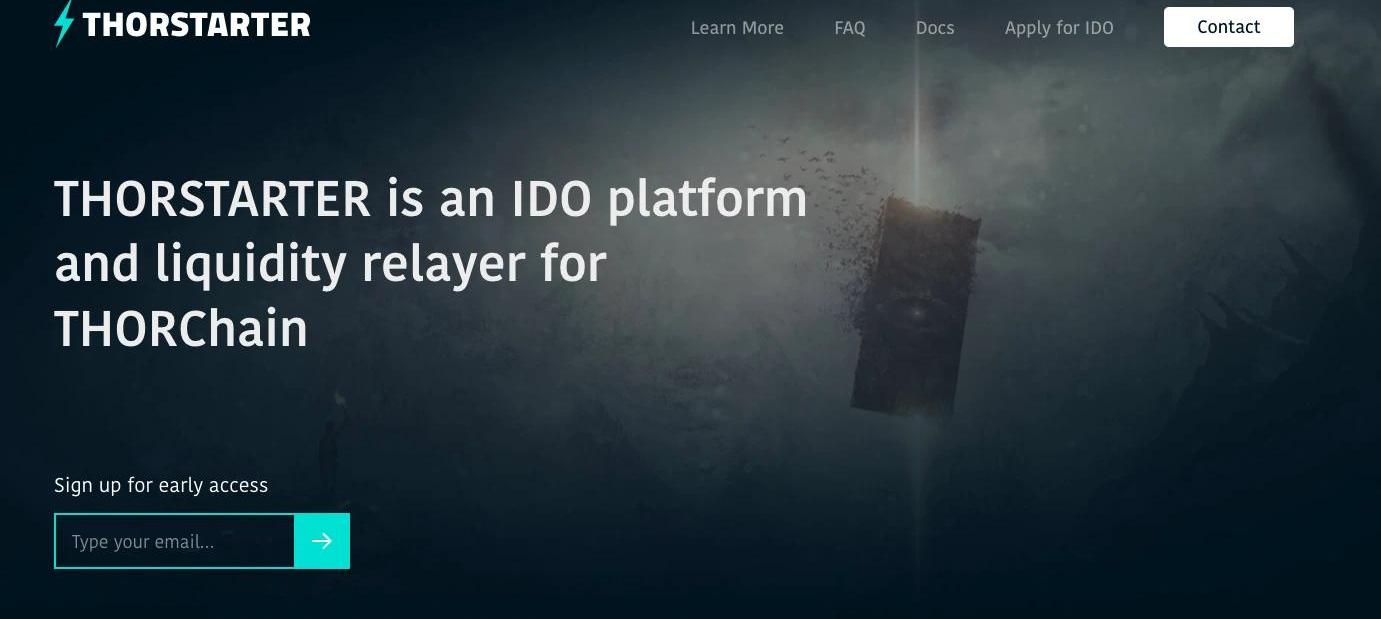Select Apply for IDO in navigation
The width and height of the screenshot is (1381, 619).
[1059, 28]
